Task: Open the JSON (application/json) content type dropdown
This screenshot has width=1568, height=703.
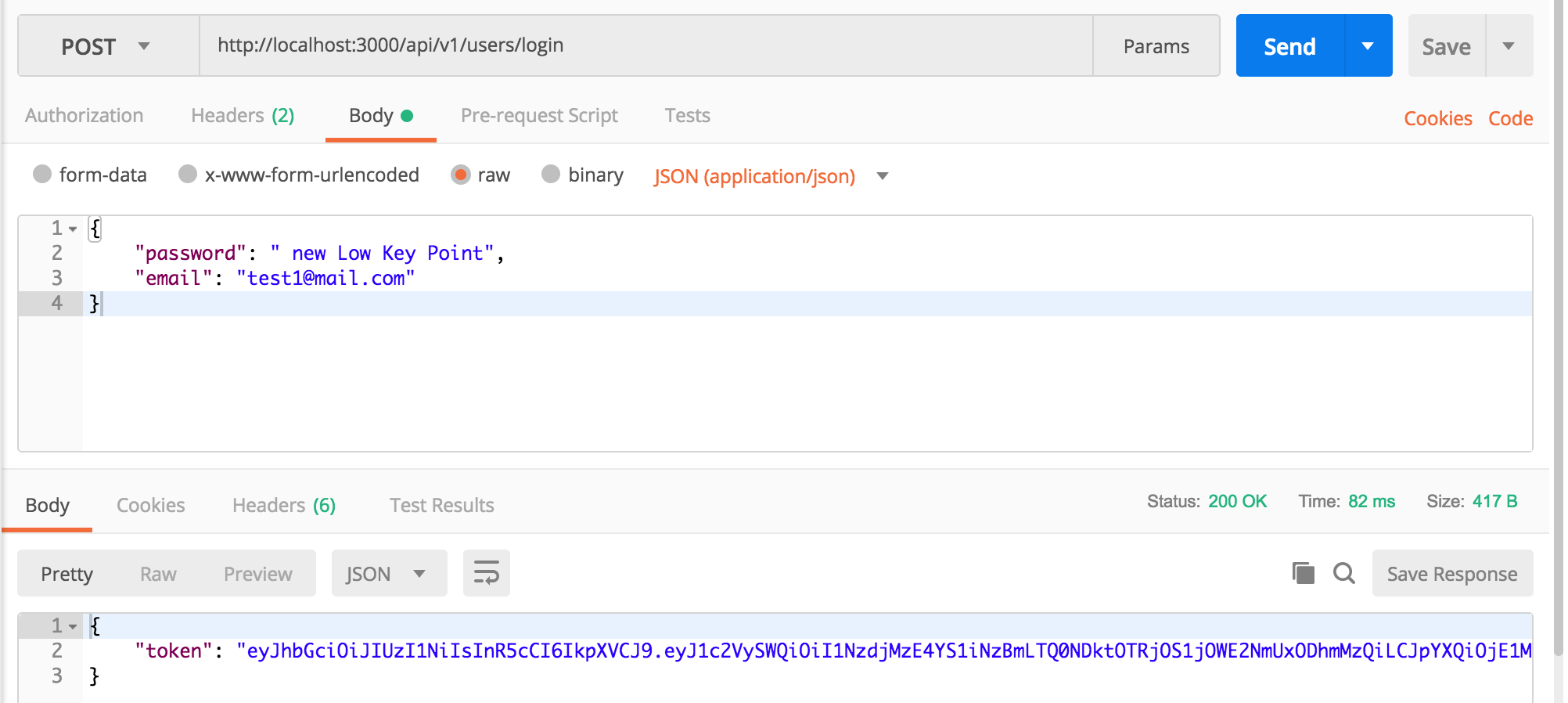Action: pos(771,176)
